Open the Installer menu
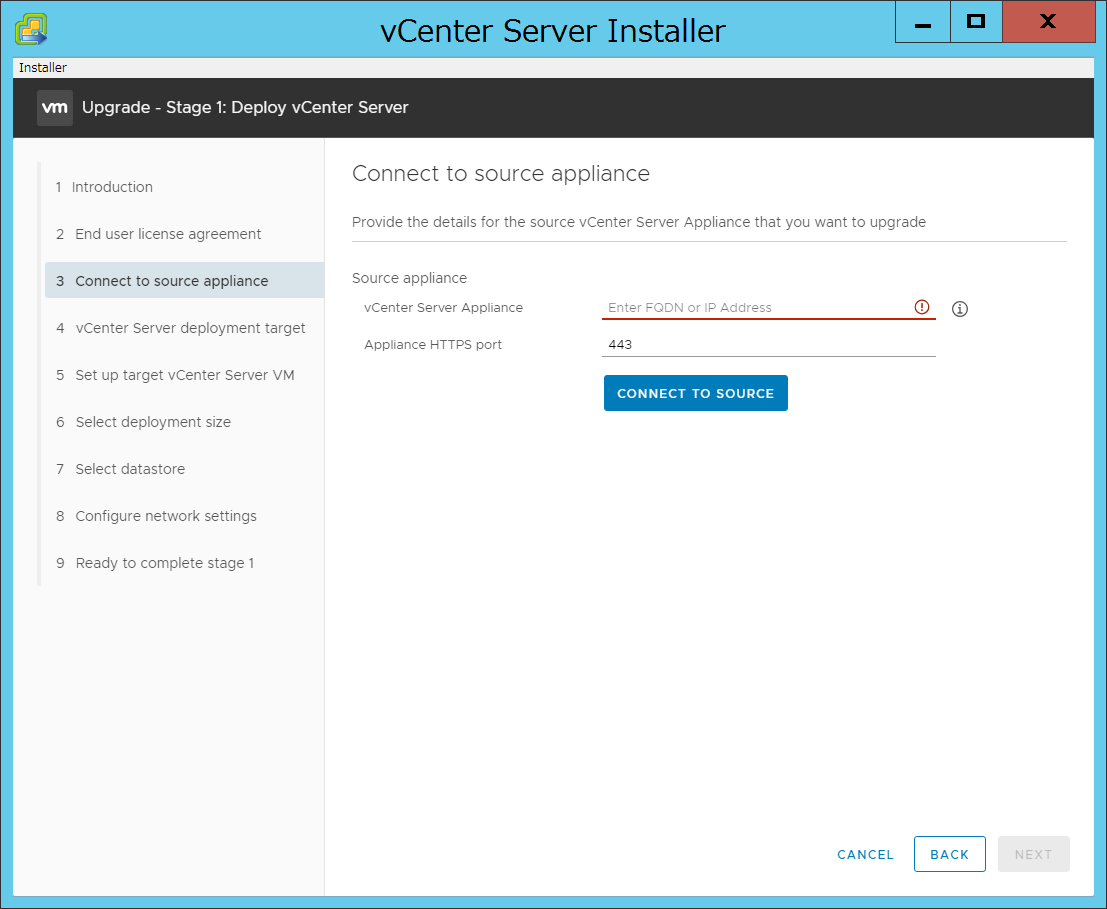 pos(42,68)
